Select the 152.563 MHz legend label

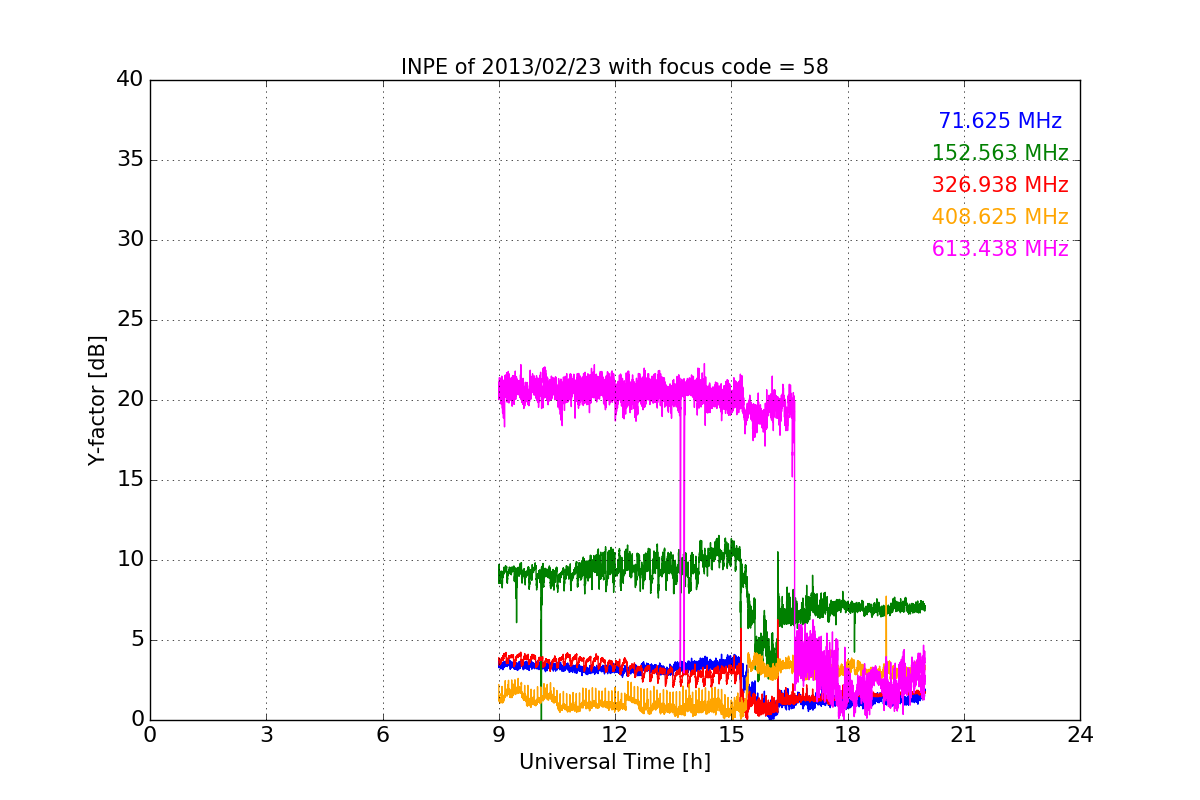point(1000,153)
